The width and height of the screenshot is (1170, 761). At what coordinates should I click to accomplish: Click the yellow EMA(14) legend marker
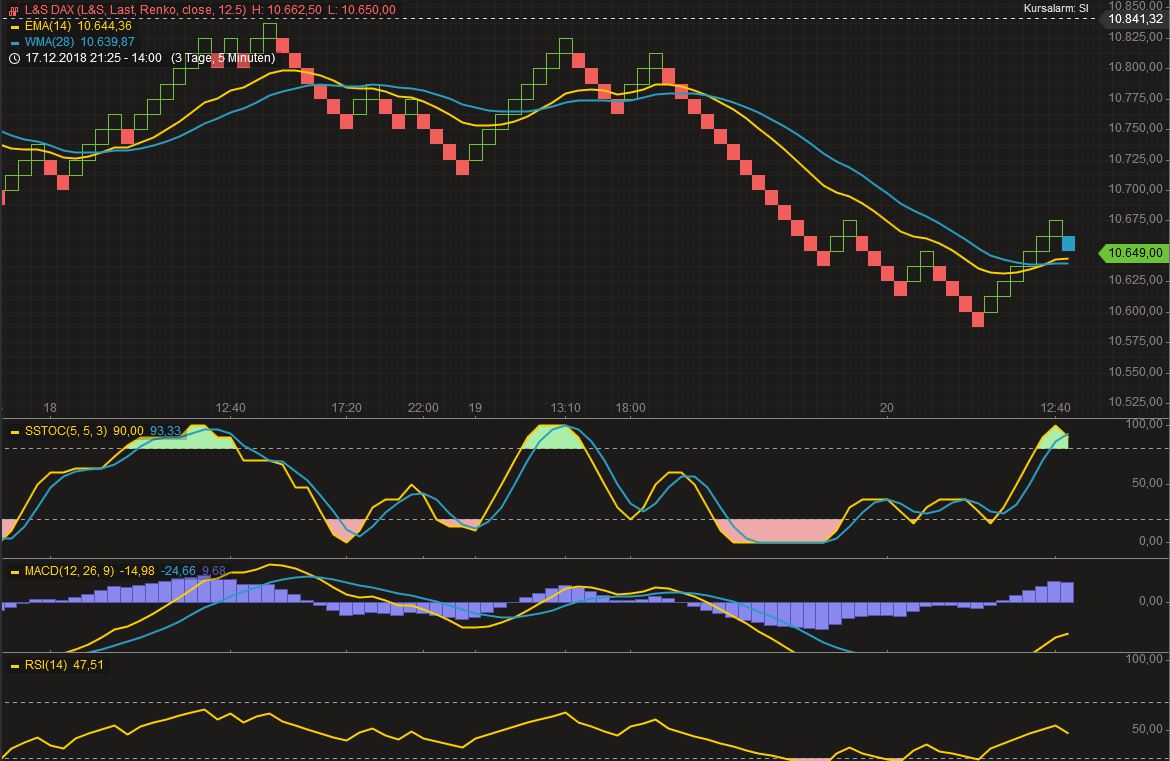[x=14, y=27]
